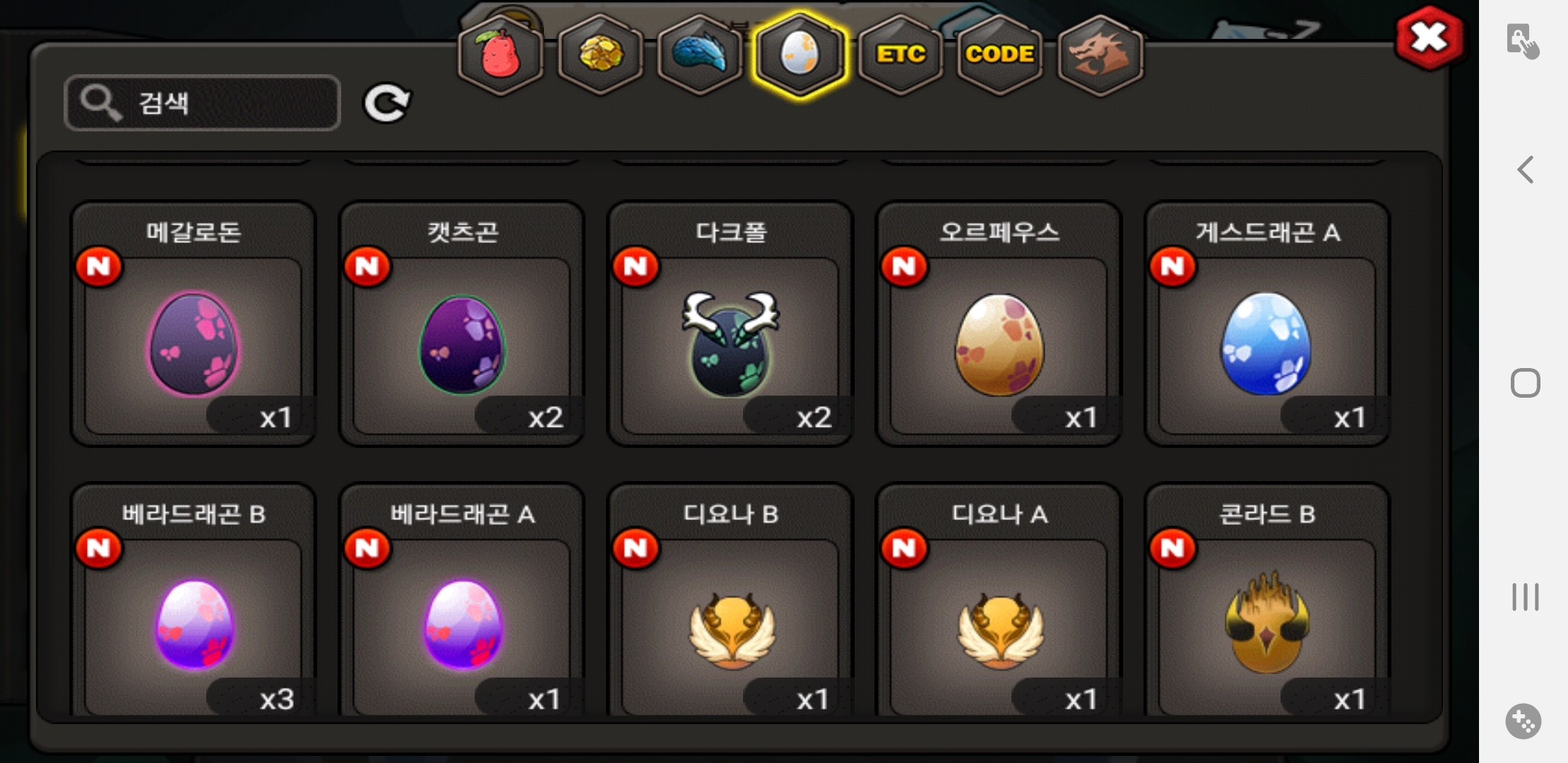Choose the winged 디오나 A egg
This screenshot has height=763, width=1568.
pos(999,601)
